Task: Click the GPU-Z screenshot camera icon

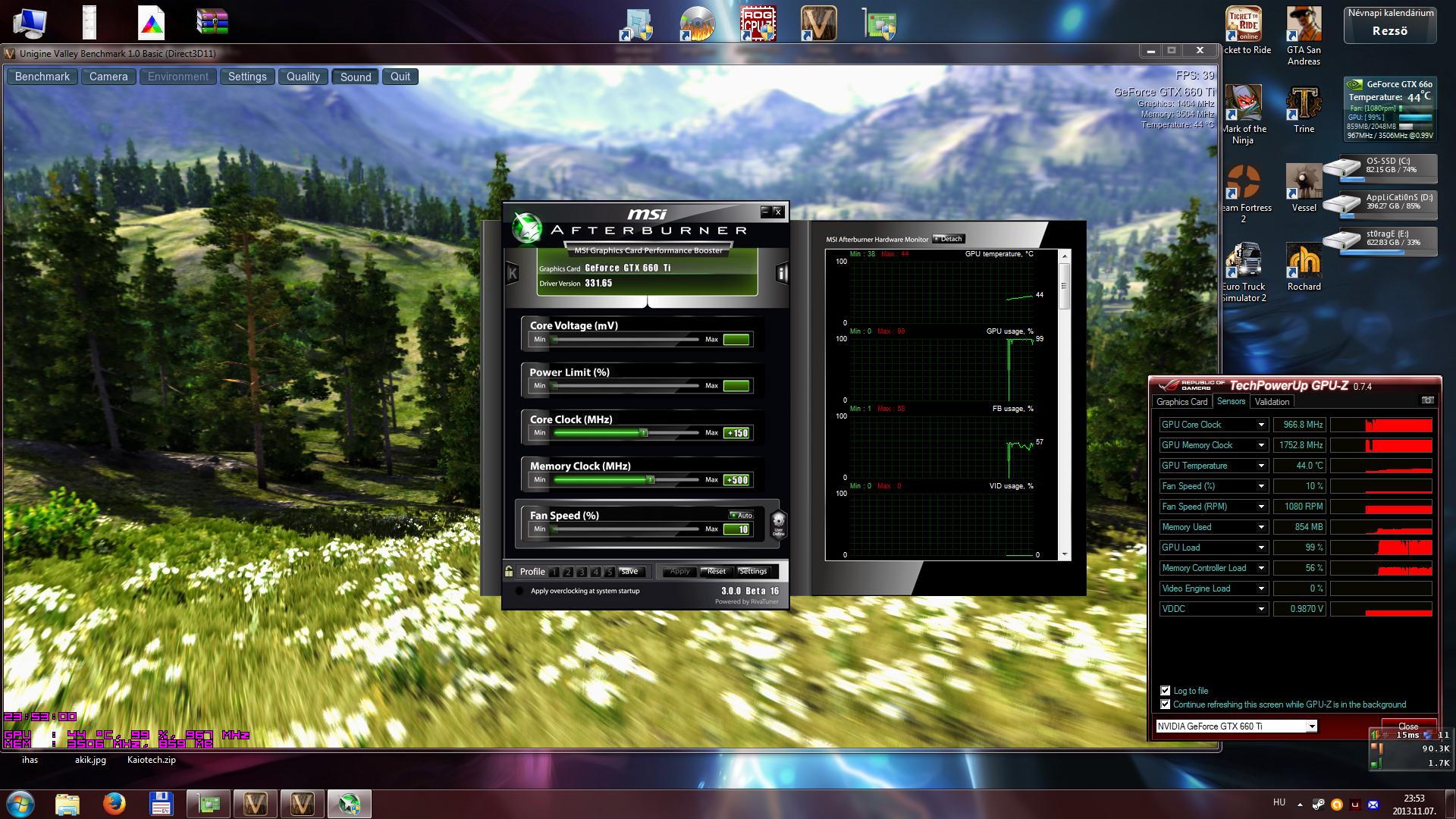Action: click(x=1427, y=400)
